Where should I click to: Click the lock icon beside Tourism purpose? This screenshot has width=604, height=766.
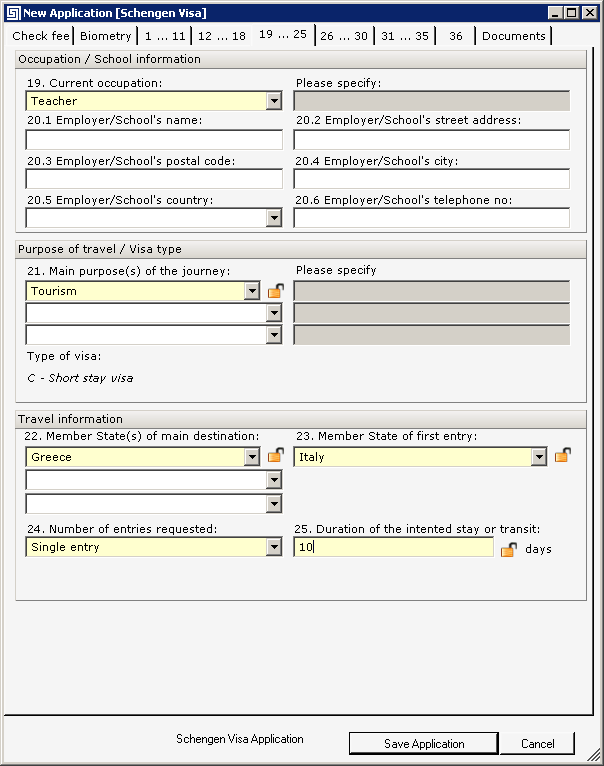pyautogui.click(x=276, y=291)
